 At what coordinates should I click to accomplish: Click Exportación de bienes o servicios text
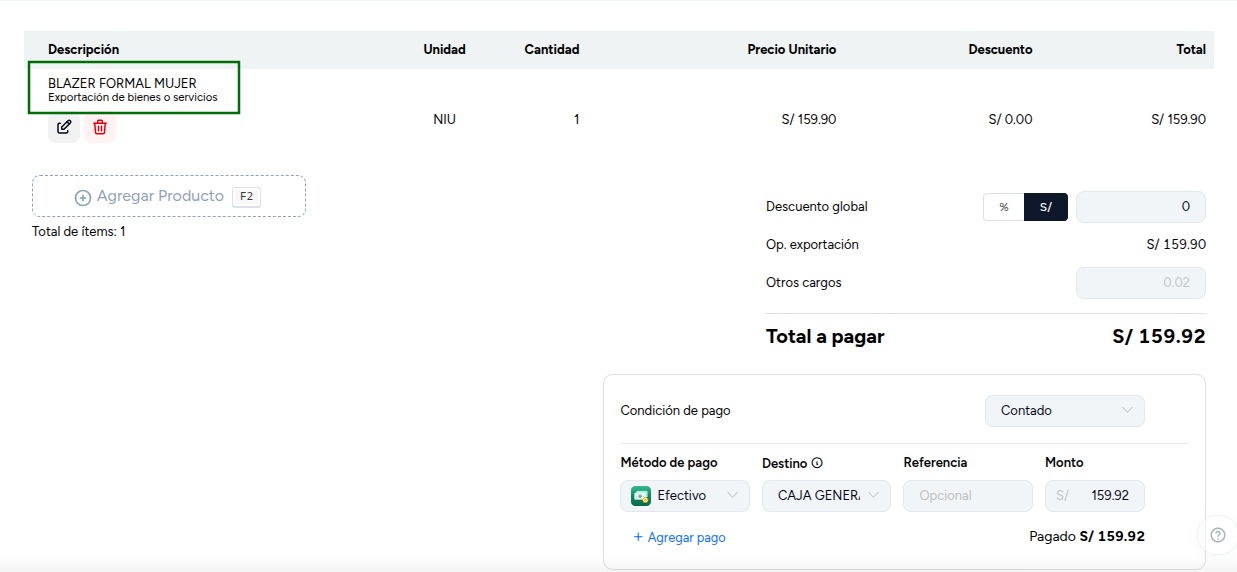coord(133,98)
